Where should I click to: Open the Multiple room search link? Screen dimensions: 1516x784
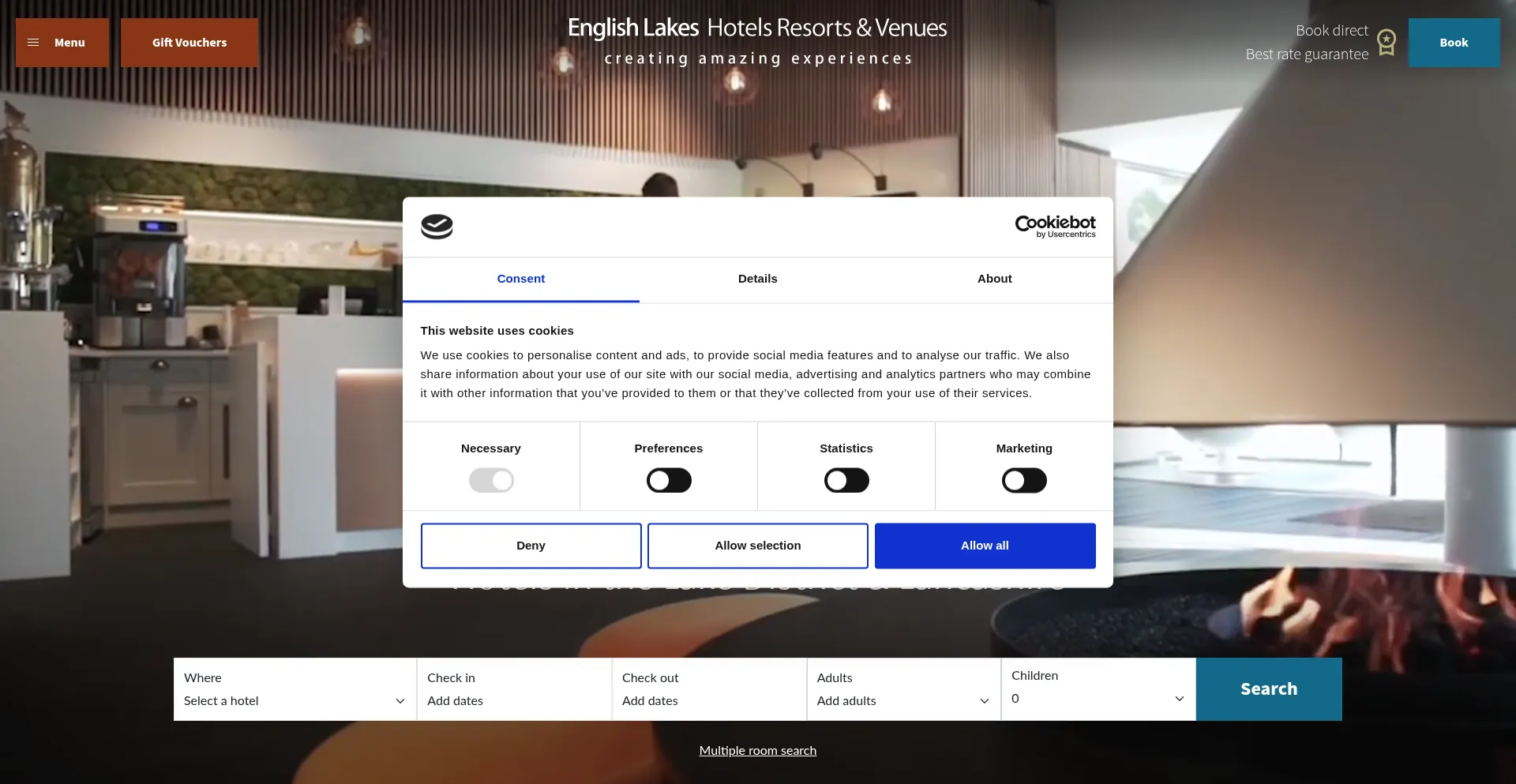click(757, 750)
